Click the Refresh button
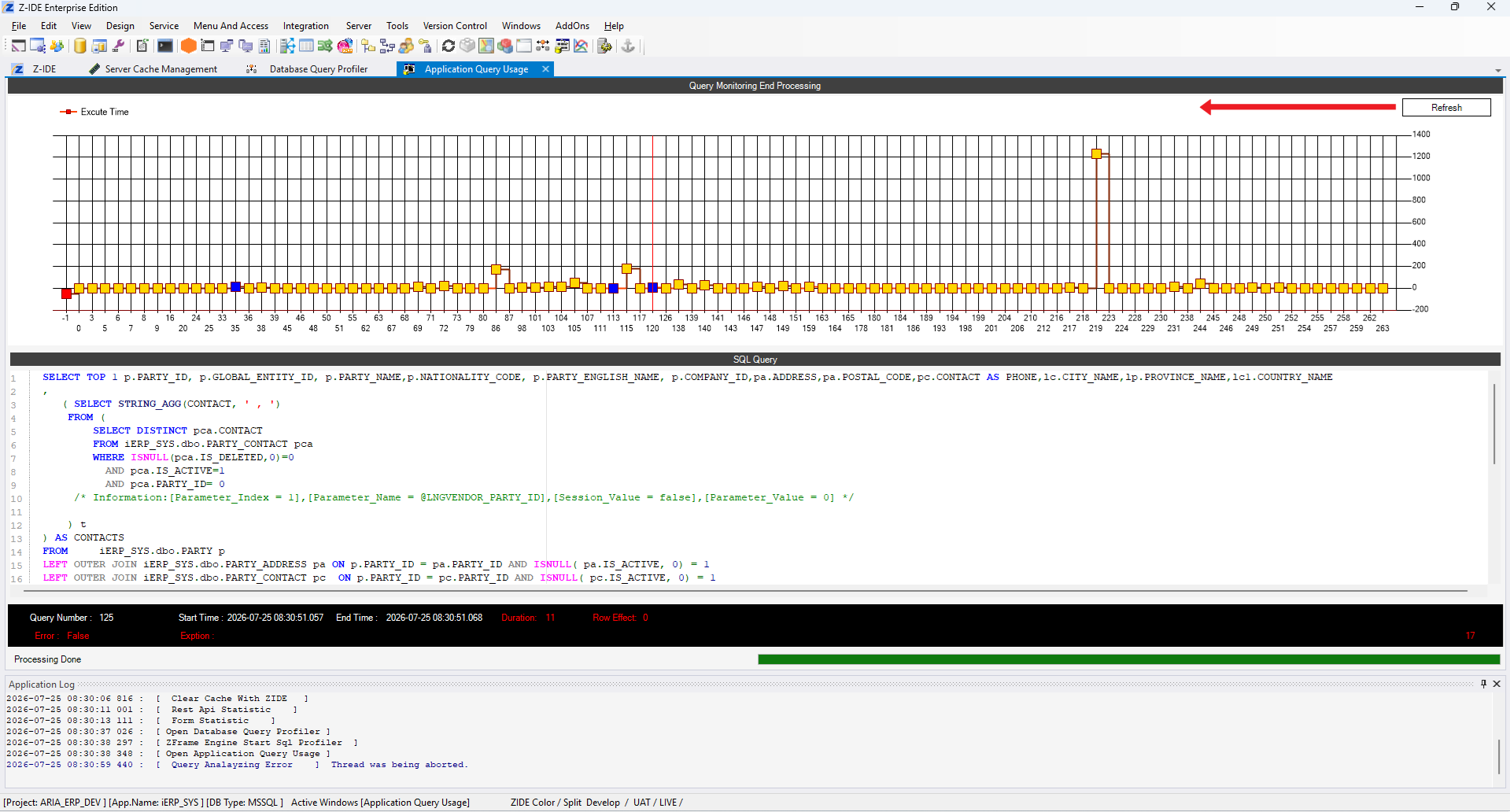This screenshot has width=1510, height=812. pyautogui.click(x=1446, y=108)
